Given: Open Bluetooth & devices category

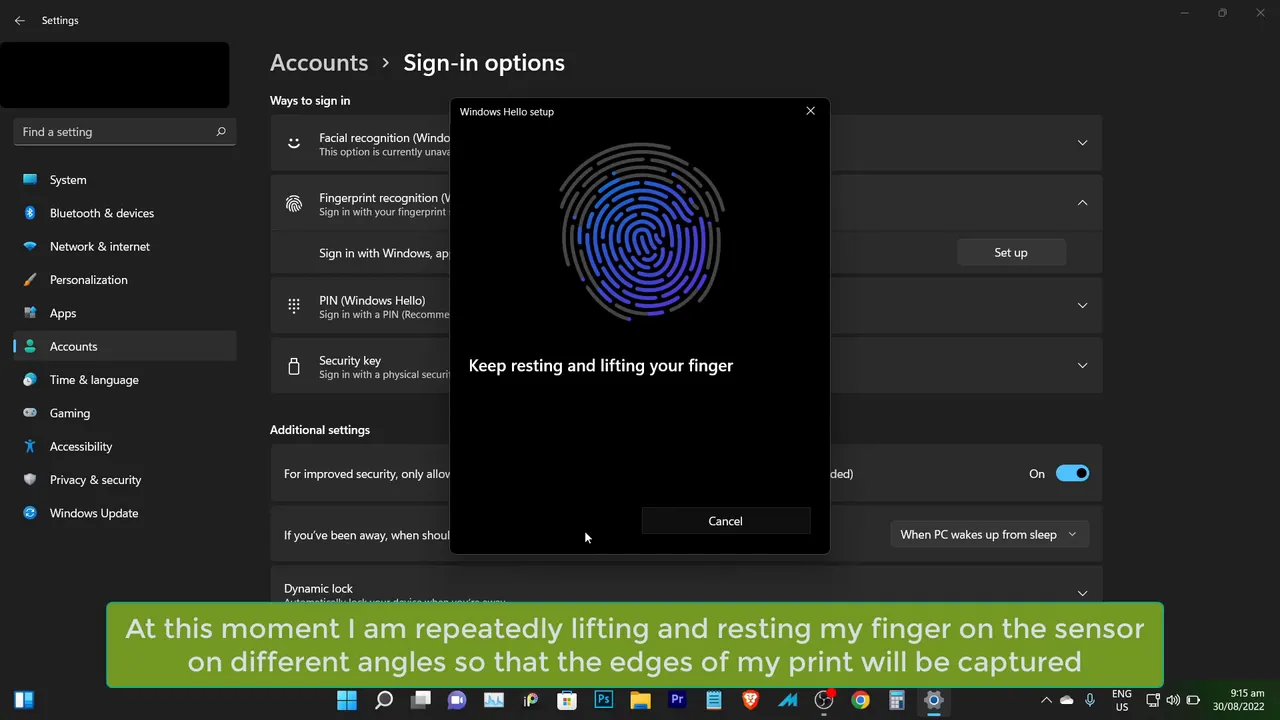Looking at the screenshot, I should [124, 213].
